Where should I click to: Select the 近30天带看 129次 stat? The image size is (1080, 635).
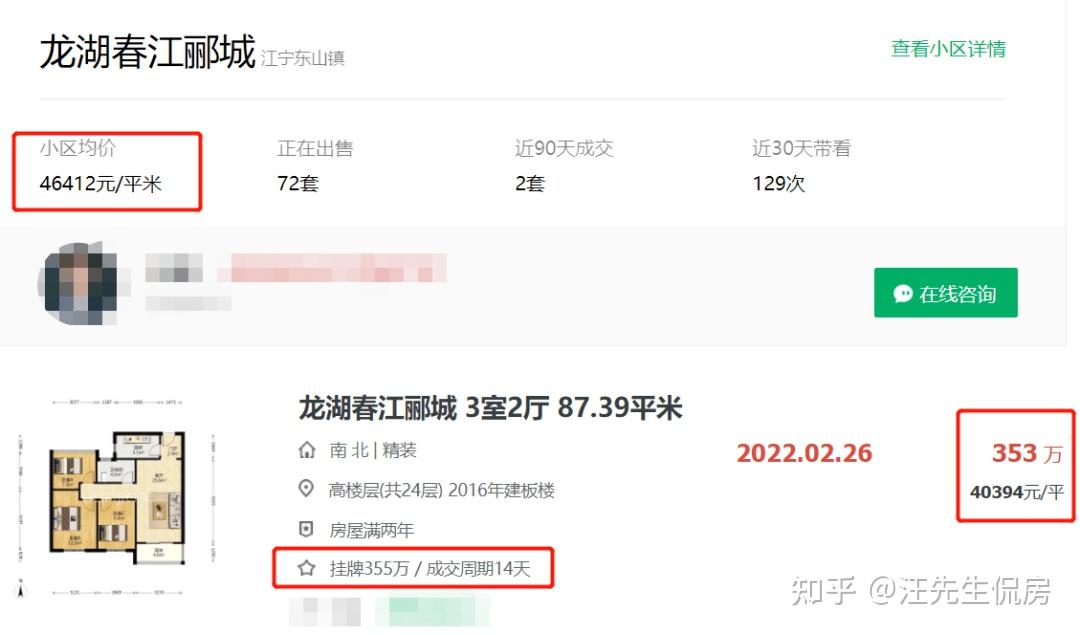coord(801,166)
